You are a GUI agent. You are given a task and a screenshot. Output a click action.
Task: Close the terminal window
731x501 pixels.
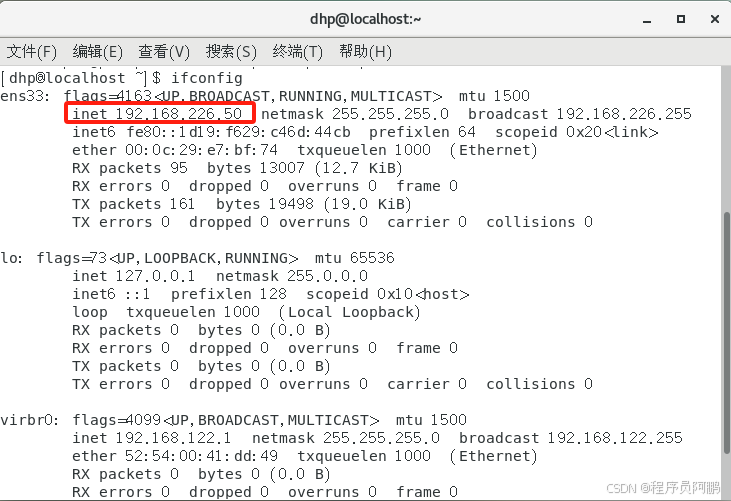coord(715,19)
